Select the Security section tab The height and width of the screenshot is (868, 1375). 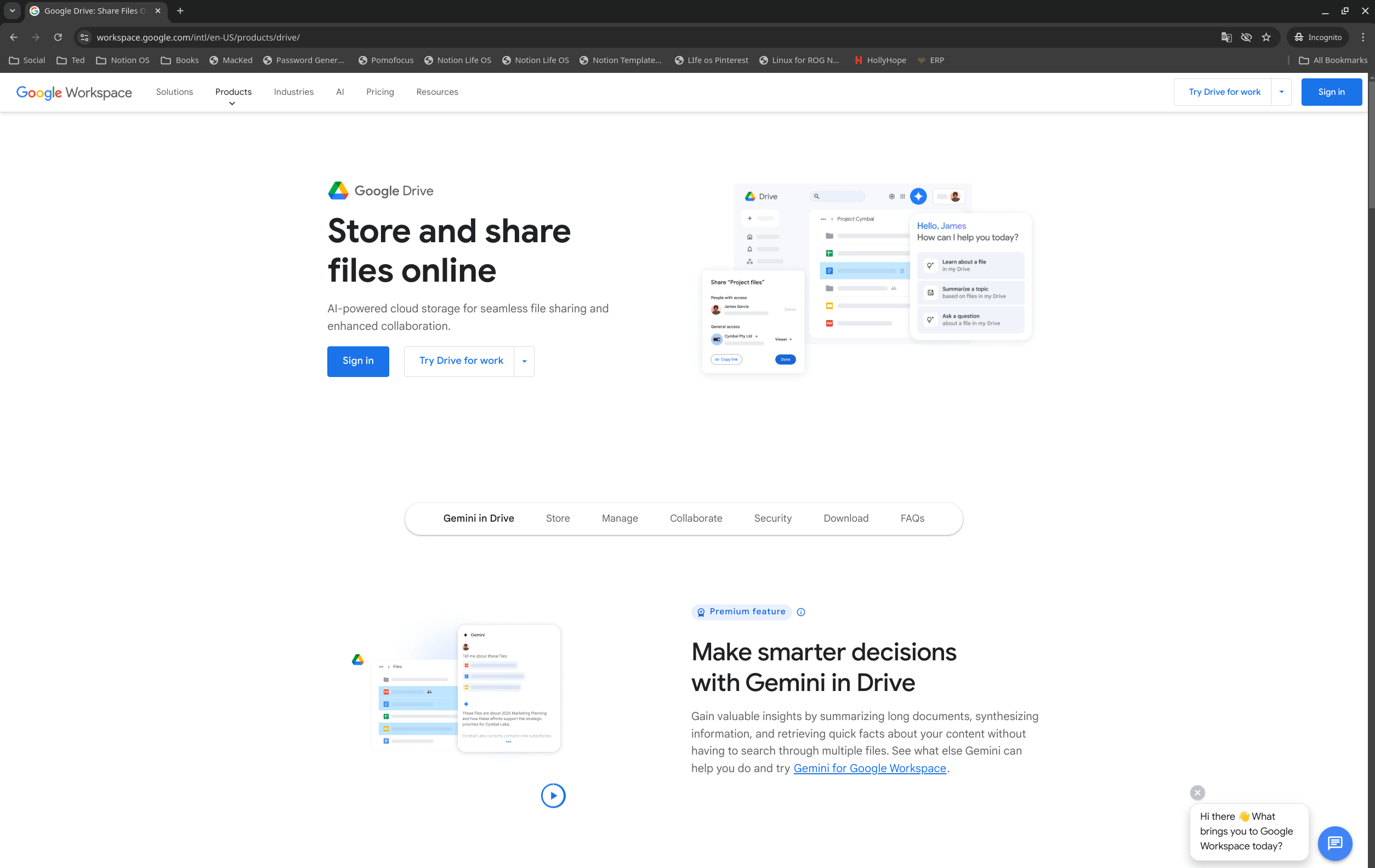coord(772,518)
